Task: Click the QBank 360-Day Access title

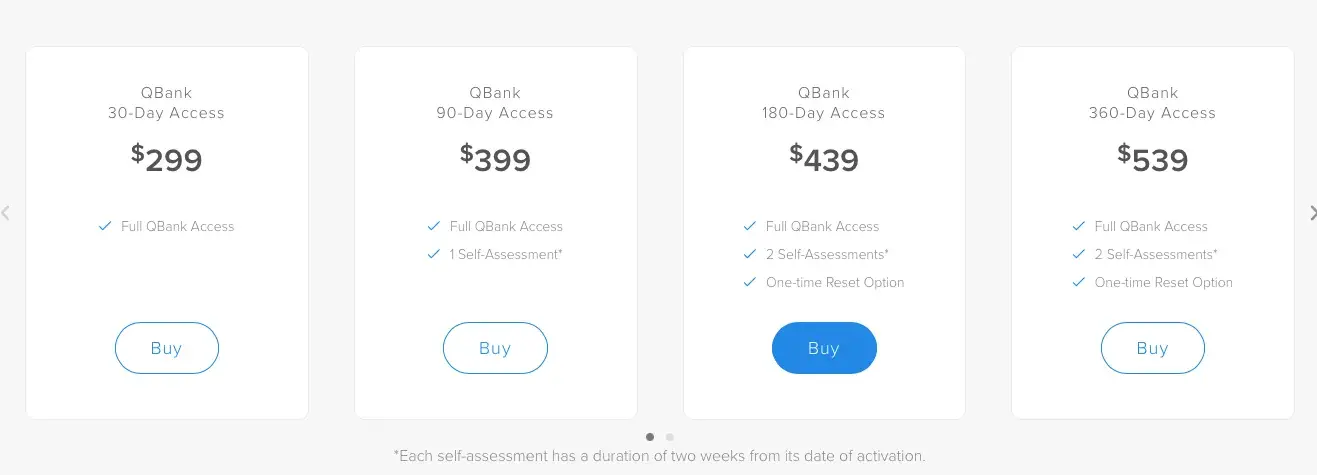Action: pyautogui.click(x=1152, y=103)
